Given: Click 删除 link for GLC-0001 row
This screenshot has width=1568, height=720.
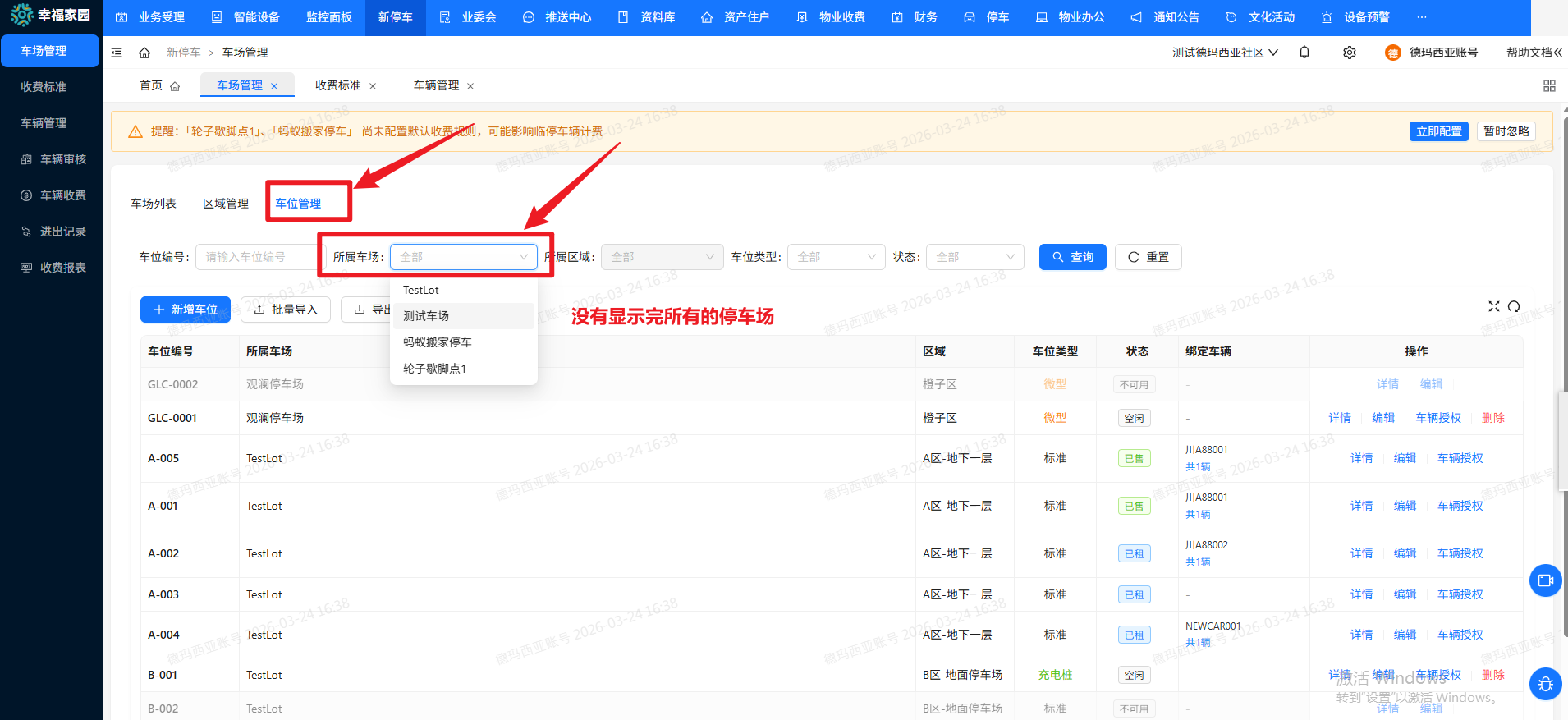Looking at the screenshot, I should coord(1492,418).
